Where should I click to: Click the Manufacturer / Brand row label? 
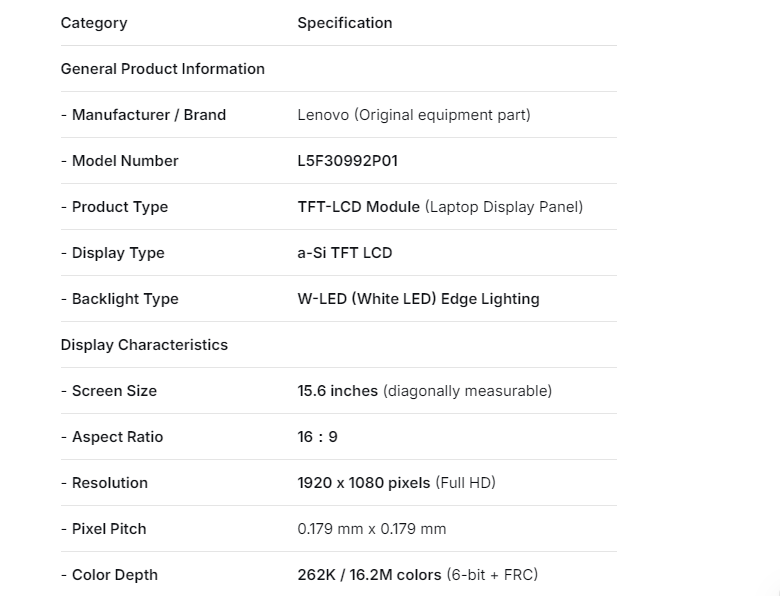(143, 115)
